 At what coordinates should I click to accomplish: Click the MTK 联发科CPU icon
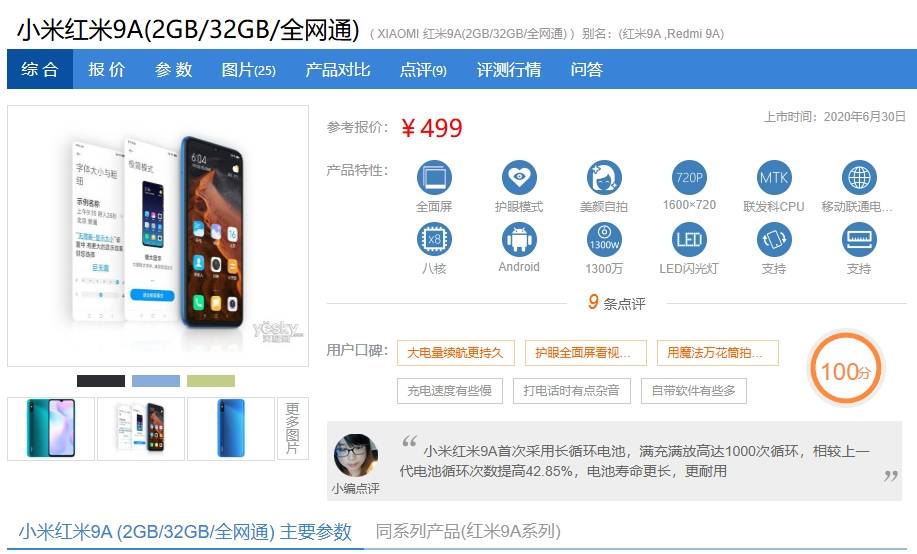[774, 178]
